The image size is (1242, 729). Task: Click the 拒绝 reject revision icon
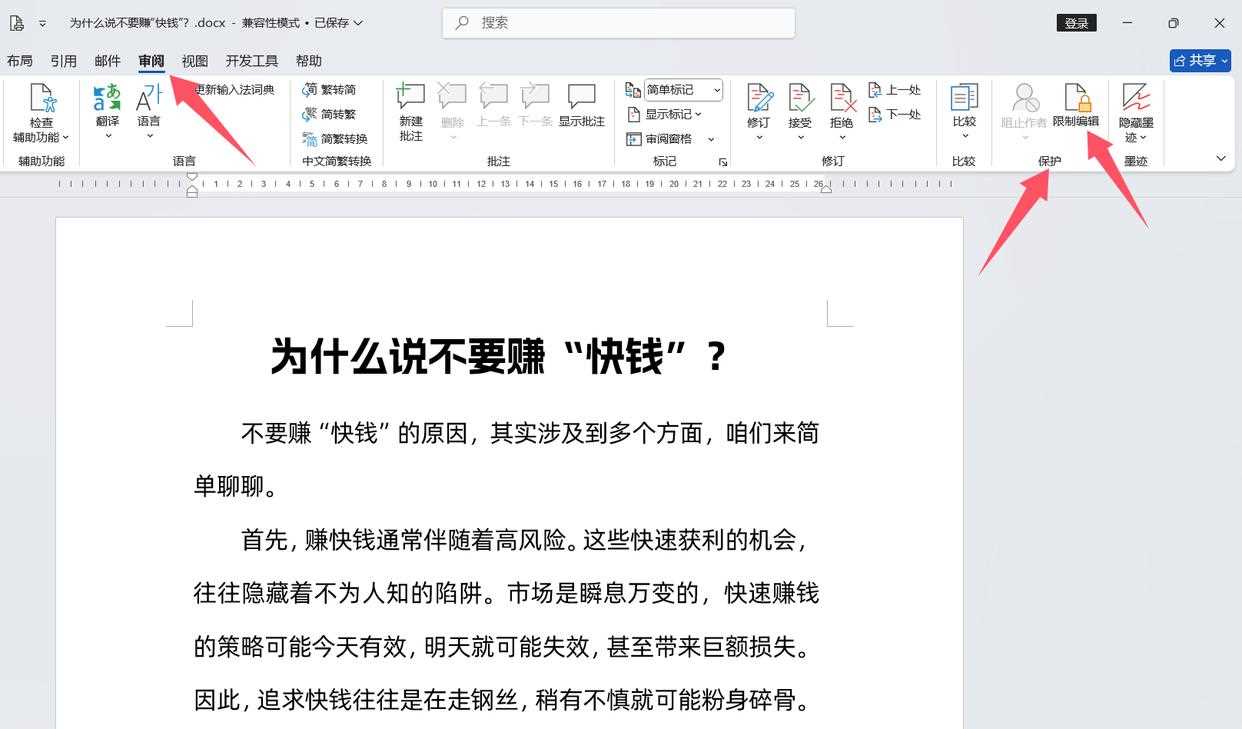coord(841,110)
